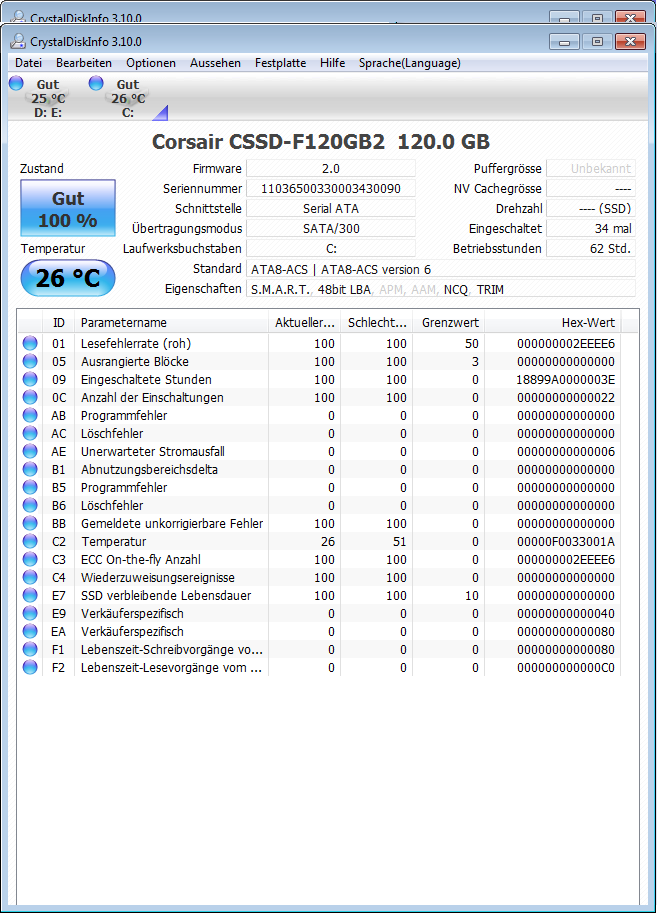Click the Schlecht column header

point(377,322)
